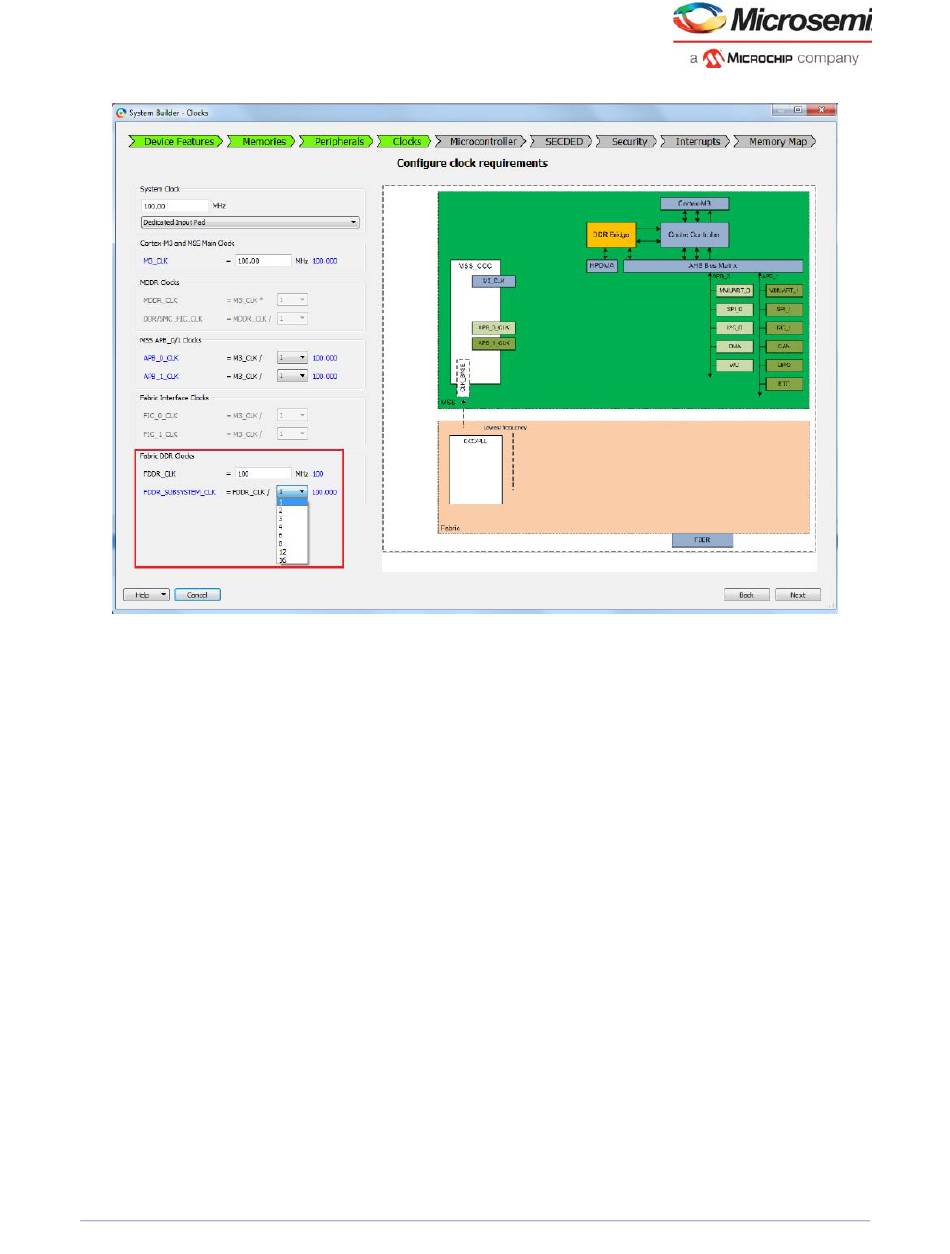Click the MMUART_0 peripheral block
This screenshot has width=950, height=1254.
pyautogui.click(x=734, y=290)
